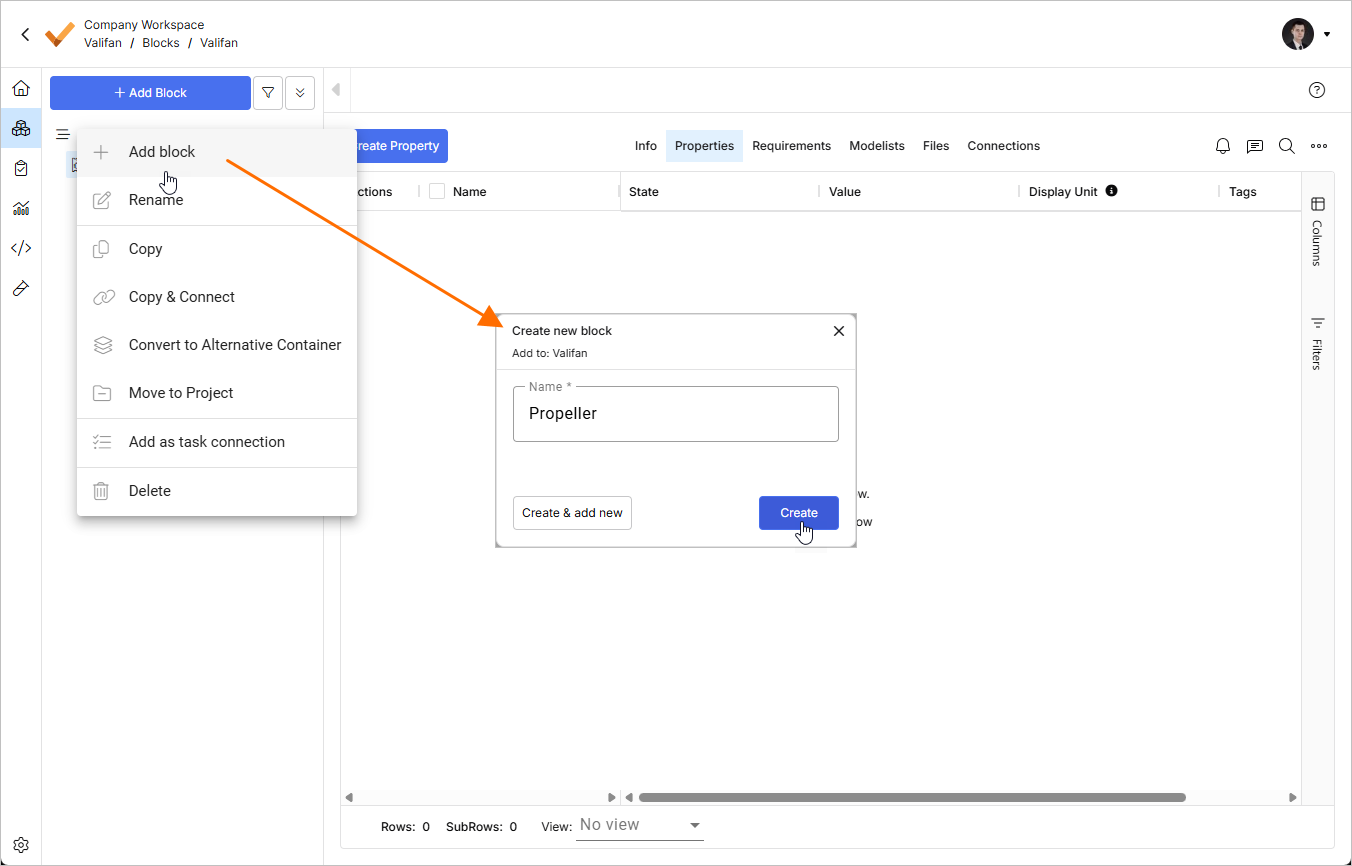
Task: Click the filter funnel icon
Action: click(268, 93)
